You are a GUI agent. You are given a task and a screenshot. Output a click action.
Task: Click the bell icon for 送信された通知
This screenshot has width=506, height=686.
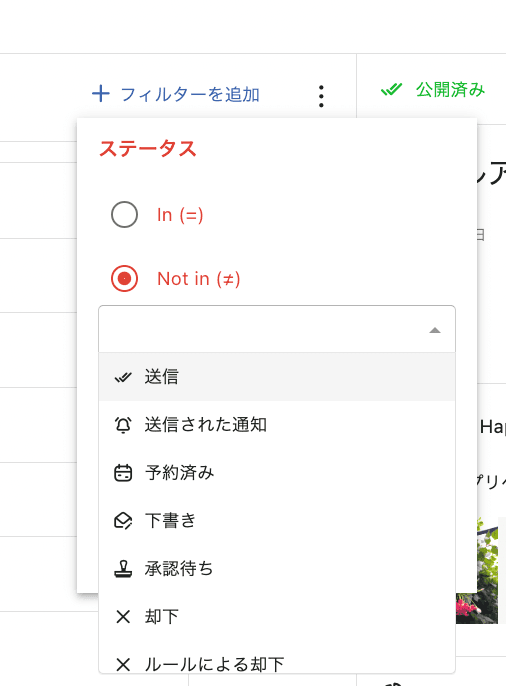(x=123, y=425)
